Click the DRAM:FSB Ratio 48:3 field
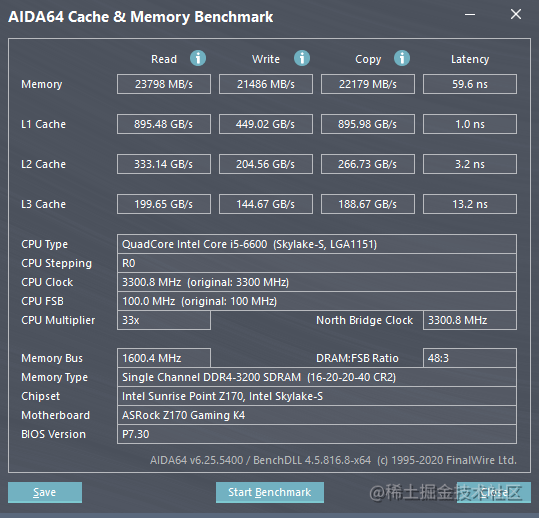Screen dimensions: 539x518 tap(470, 358)
